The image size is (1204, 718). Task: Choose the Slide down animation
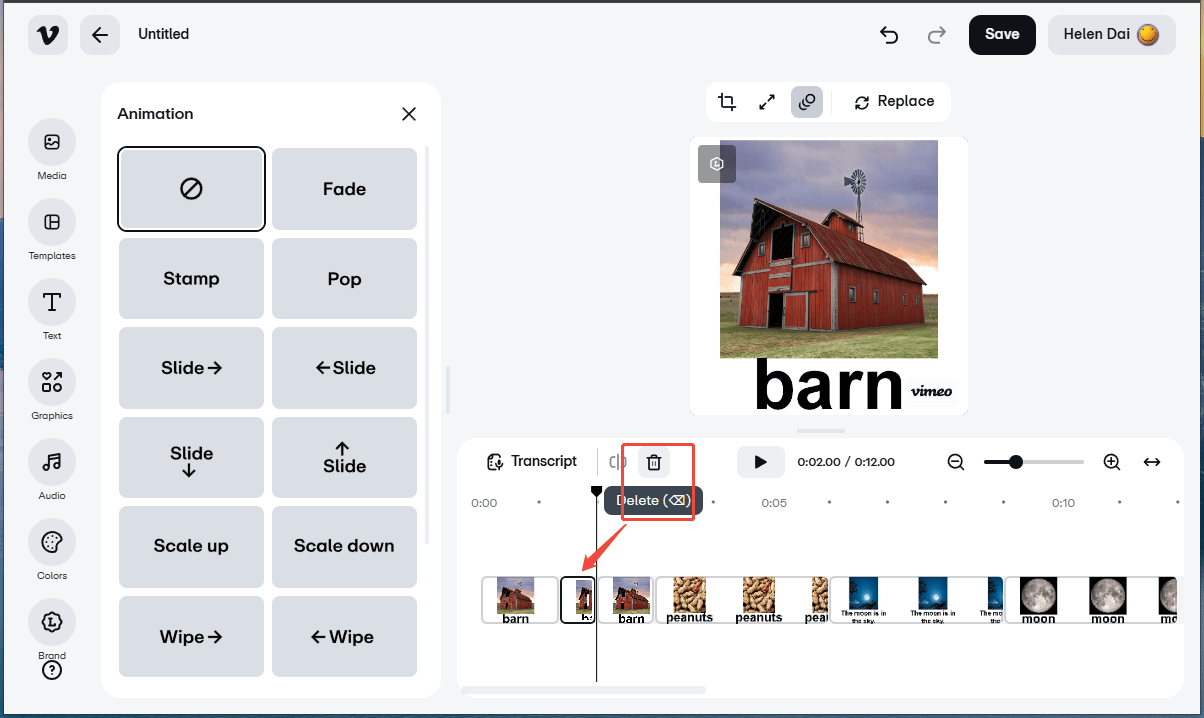[x=191, y=457]
